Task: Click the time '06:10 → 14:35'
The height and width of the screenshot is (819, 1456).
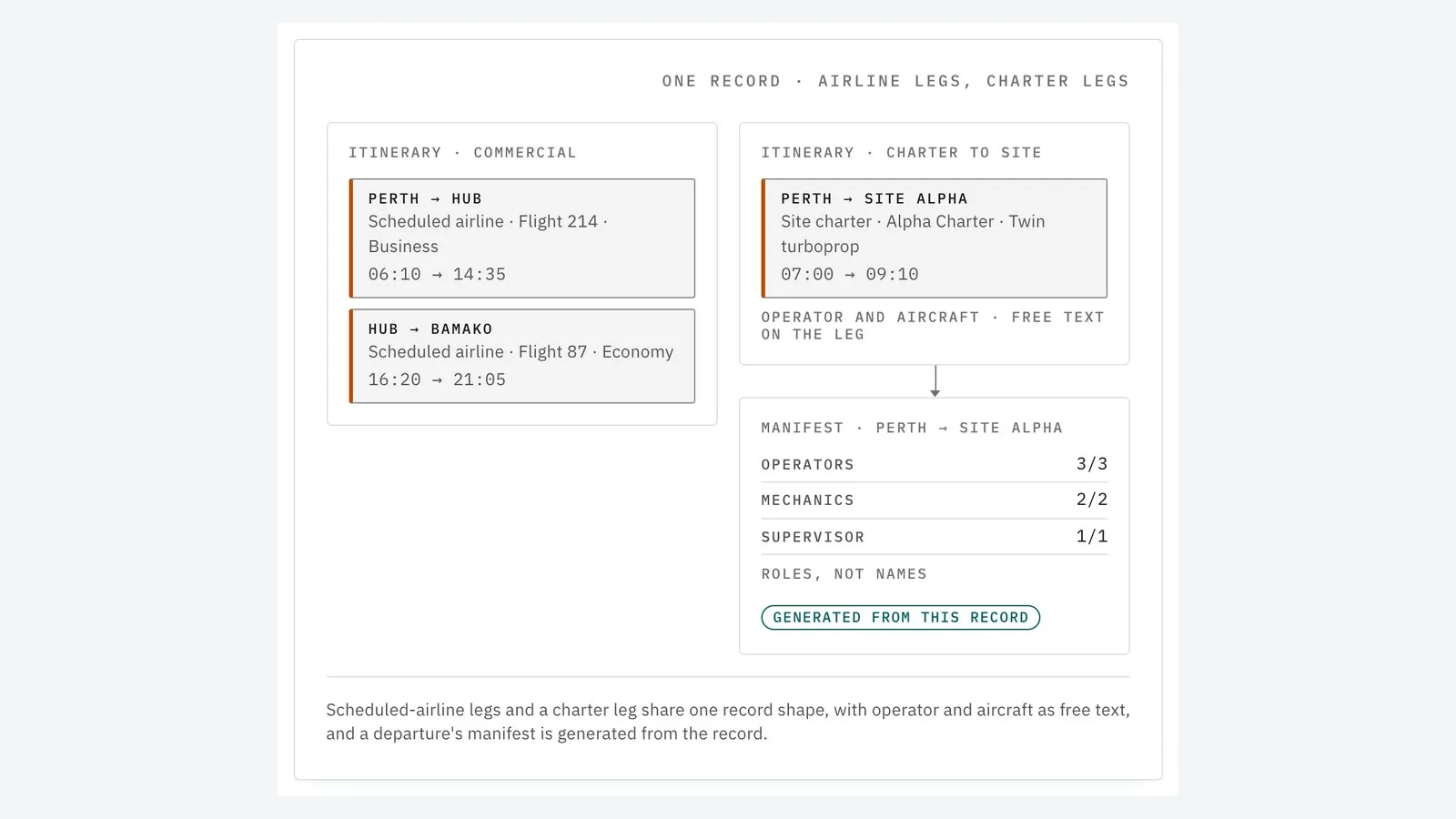Action: tap(437, 274)
